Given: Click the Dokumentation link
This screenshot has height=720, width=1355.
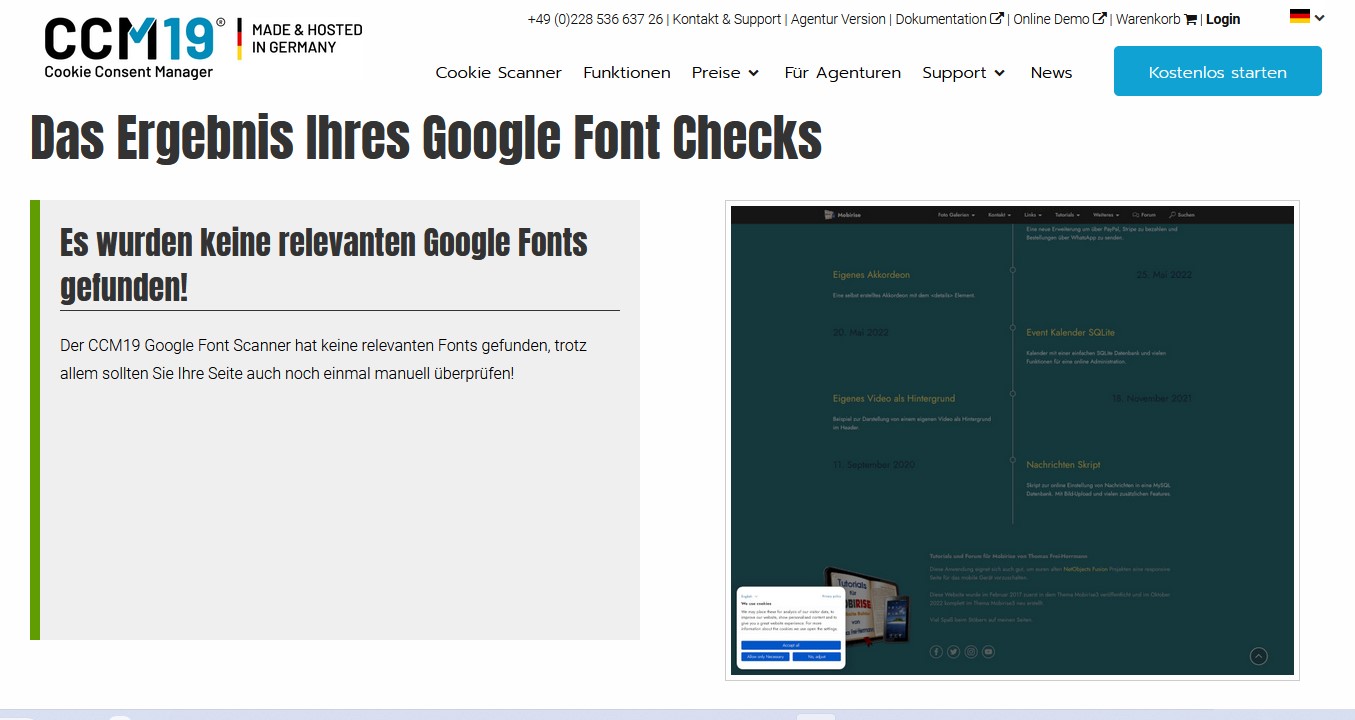Looking at the screenshot, I should point(941,19).
